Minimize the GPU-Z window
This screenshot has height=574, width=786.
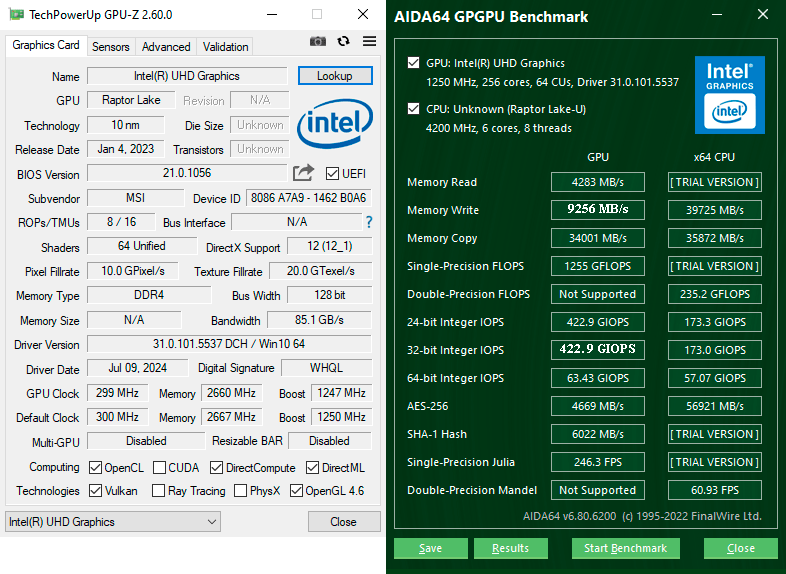272,15
